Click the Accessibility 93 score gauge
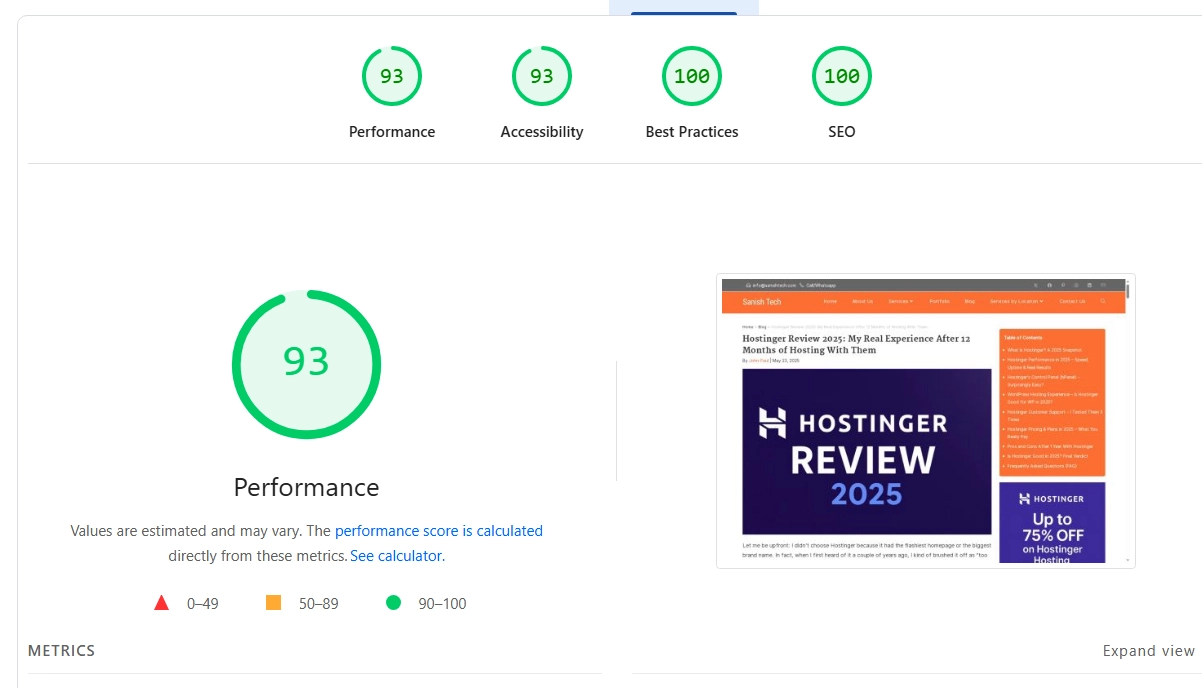The image size is (1202, 688). tap(542, 76)
